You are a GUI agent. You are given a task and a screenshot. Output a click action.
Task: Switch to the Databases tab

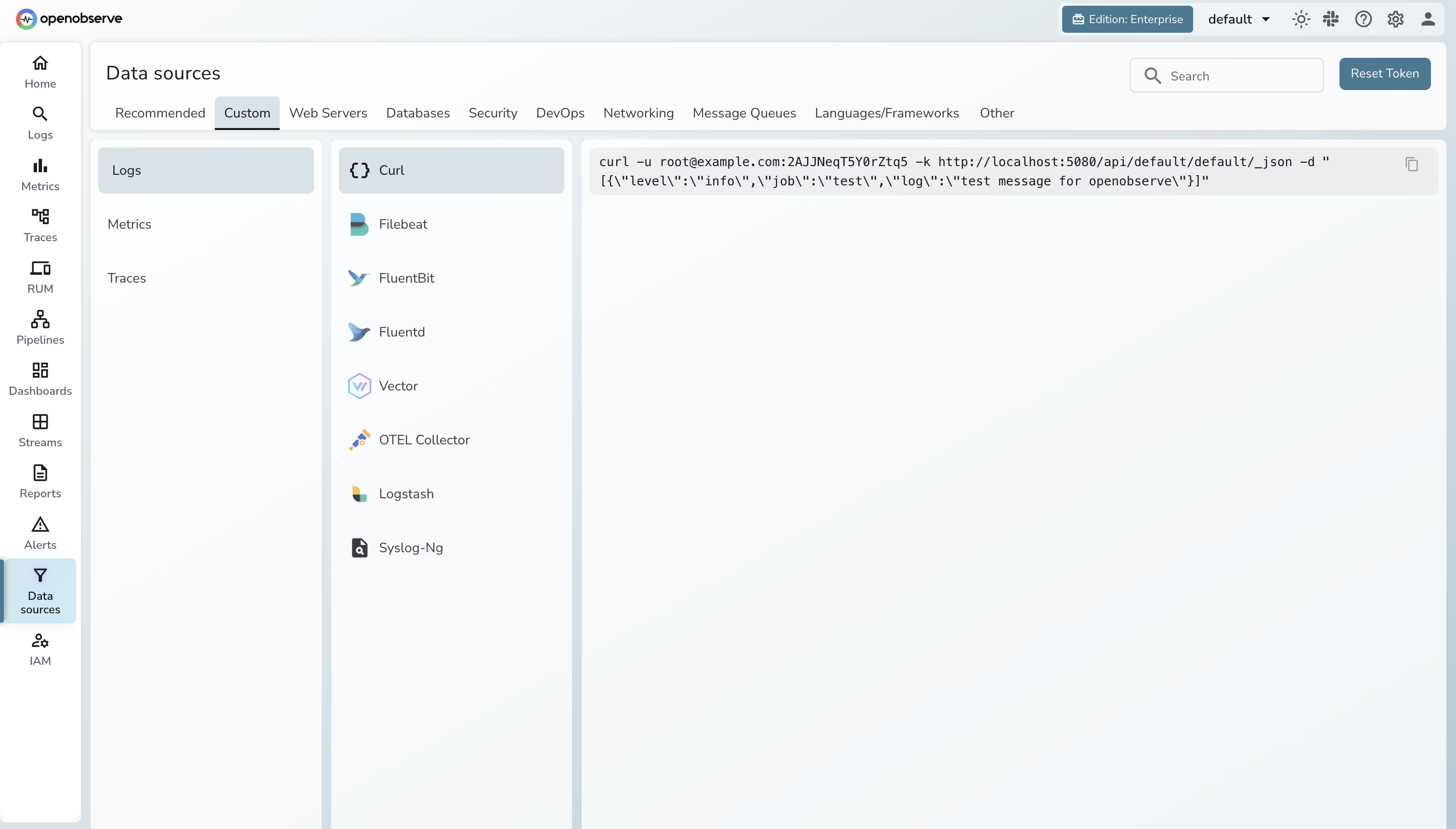tap(417, 113)
